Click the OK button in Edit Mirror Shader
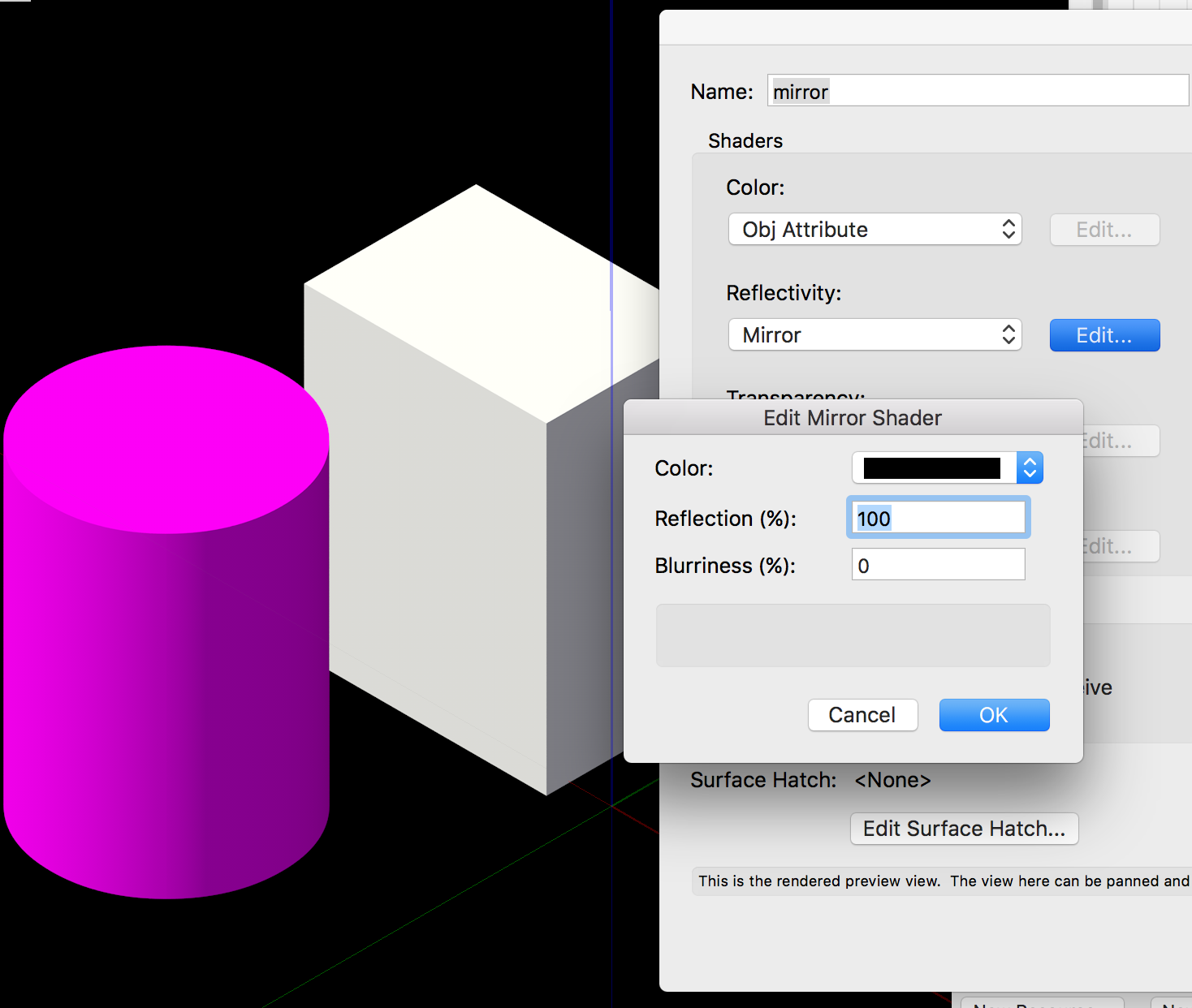The width and height of the screenshot is (1192, 1008). click(x=994, y=715)
